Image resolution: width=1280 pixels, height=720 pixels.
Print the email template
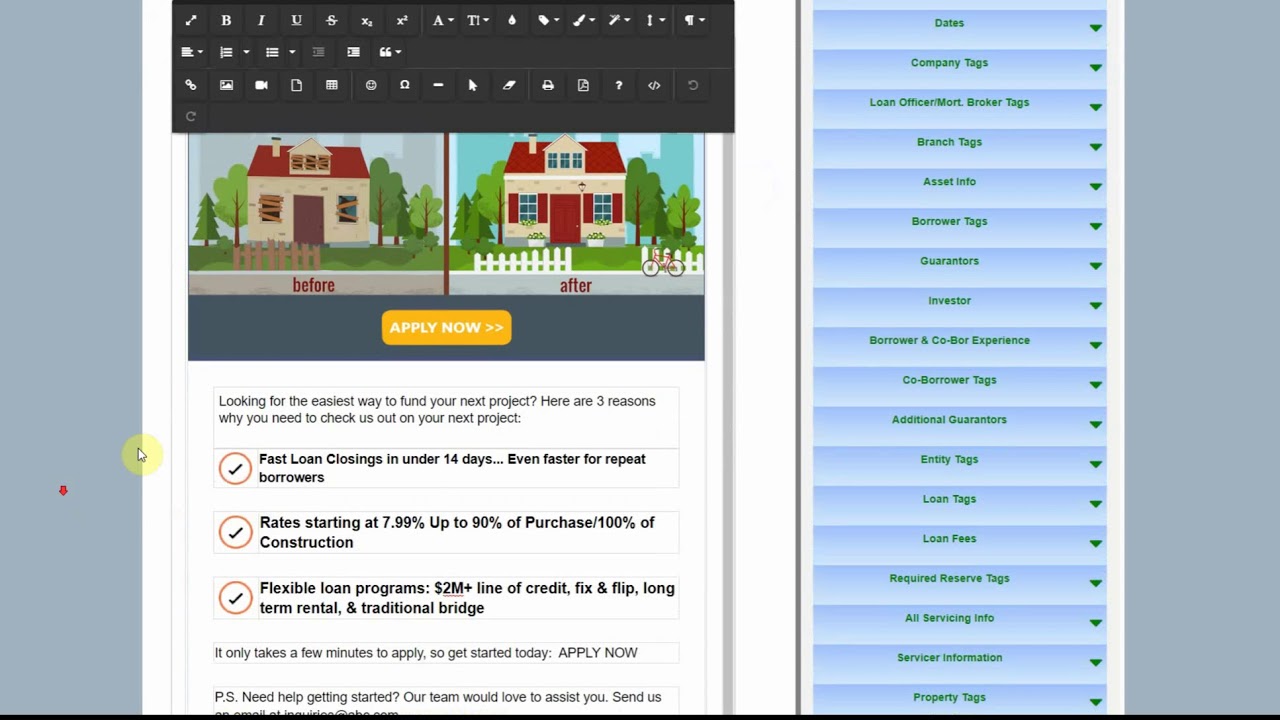(548, 85)
